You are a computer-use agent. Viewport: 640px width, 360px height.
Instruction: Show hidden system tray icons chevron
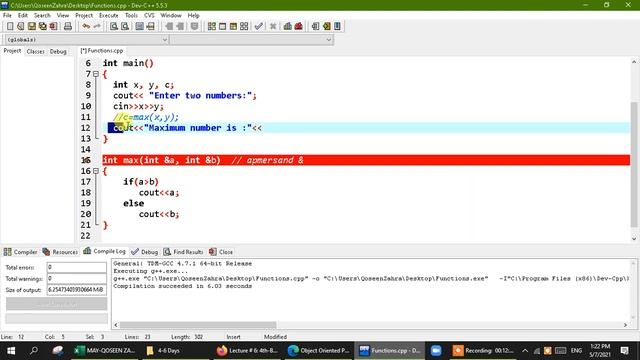tap(525, 351)
